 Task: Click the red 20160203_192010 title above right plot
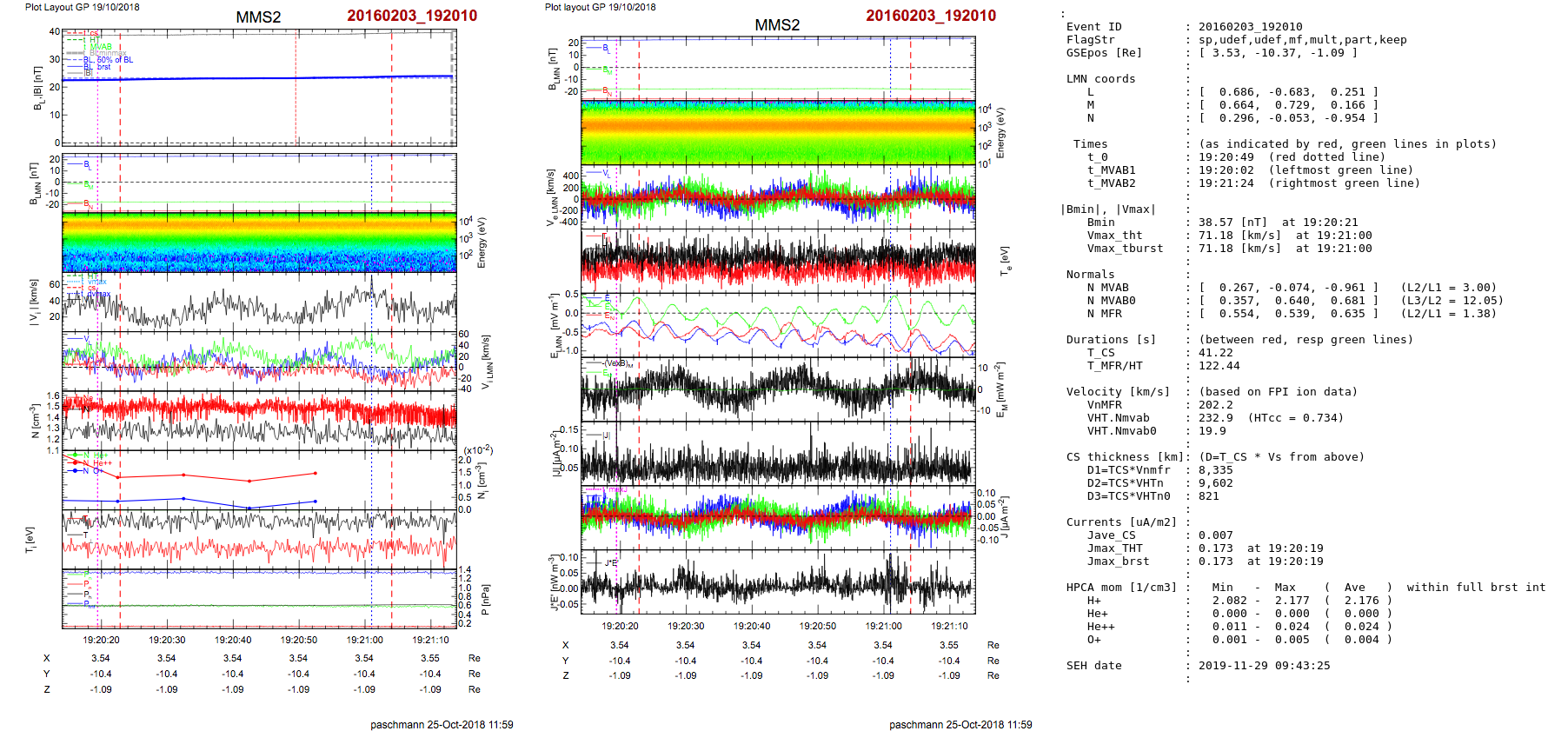[930, 16]
